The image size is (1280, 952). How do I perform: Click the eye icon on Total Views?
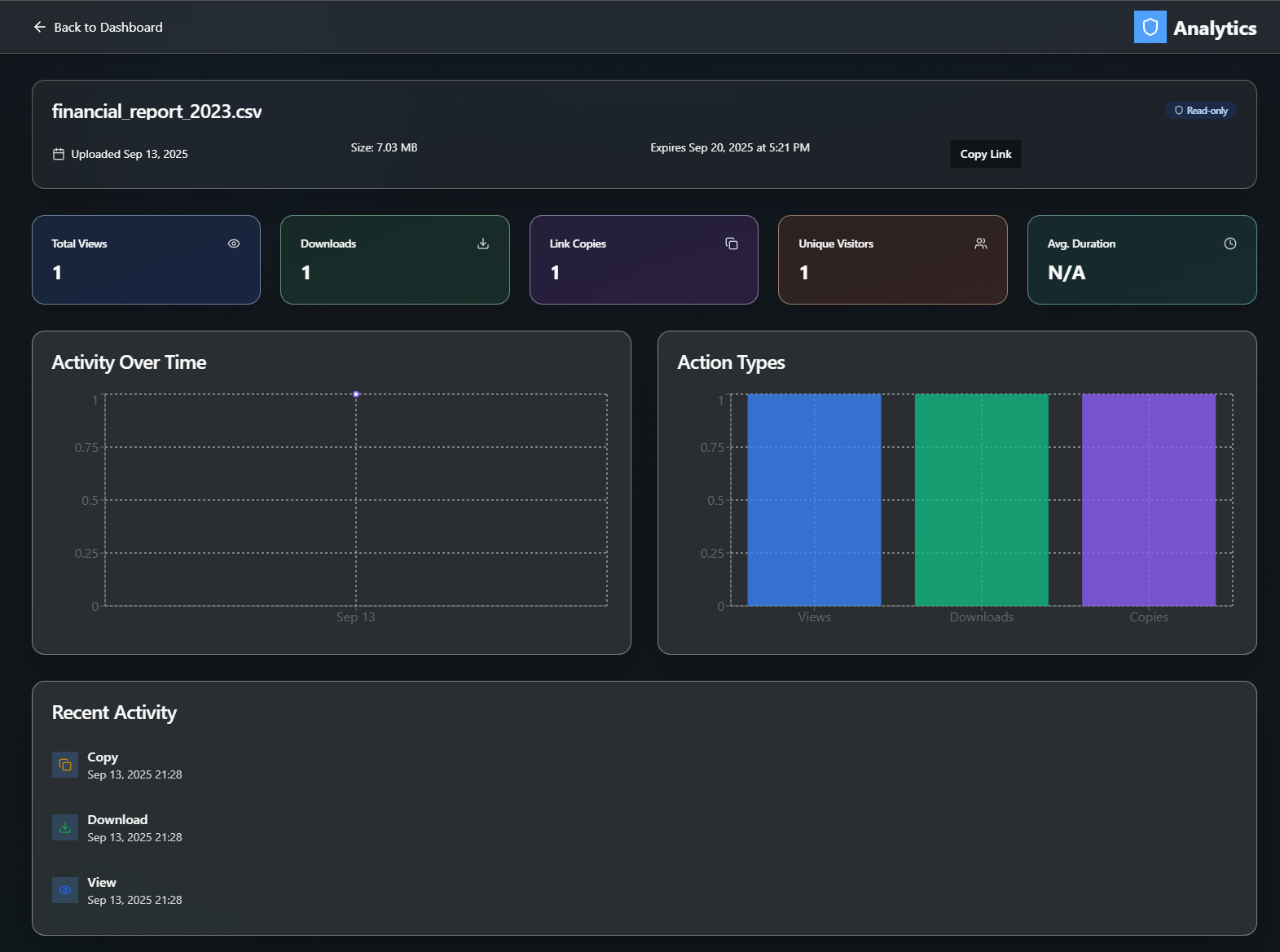click(234, 243)
